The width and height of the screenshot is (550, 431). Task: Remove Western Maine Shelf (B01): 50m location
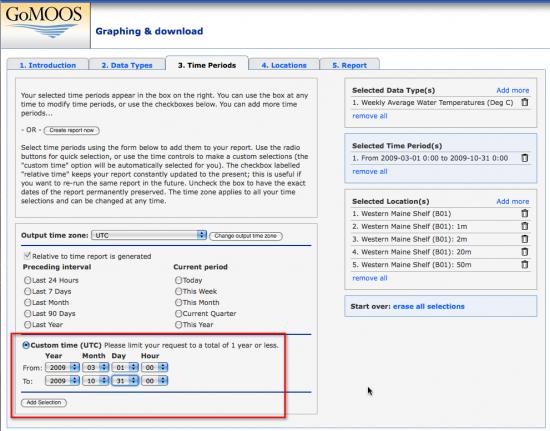point(524,264)
